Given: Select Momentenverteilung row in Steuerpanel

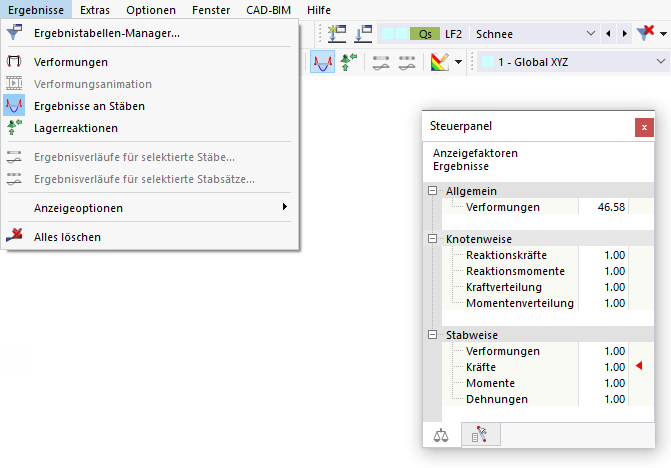Looking at the screenshot, I should coord(548,303).
